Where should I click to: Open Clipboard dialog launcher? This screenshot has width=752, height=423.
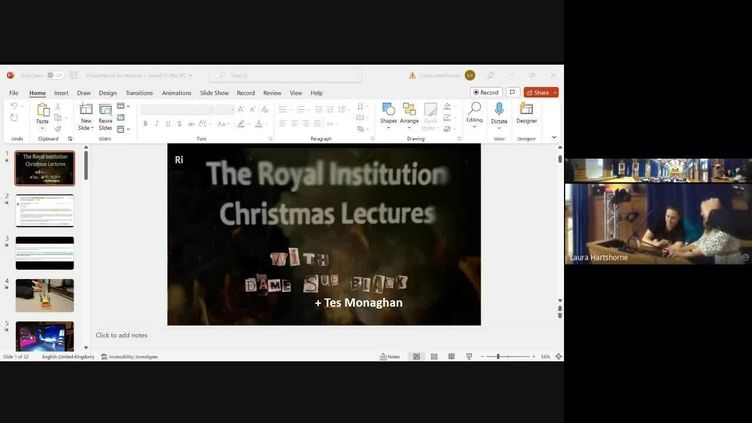pos(70,139)
